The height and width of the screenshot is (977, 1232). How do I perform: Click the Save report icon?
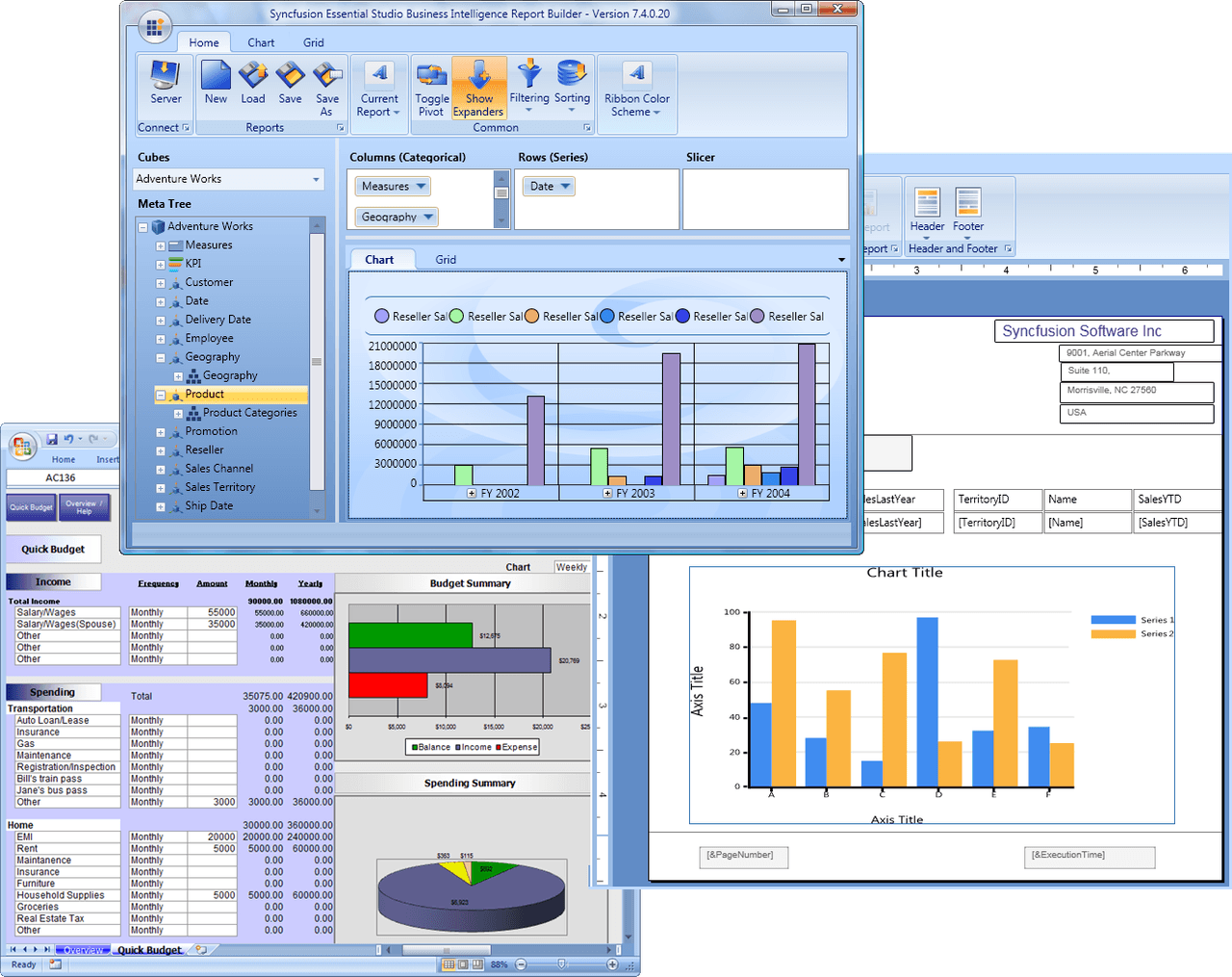click(290, 75)
